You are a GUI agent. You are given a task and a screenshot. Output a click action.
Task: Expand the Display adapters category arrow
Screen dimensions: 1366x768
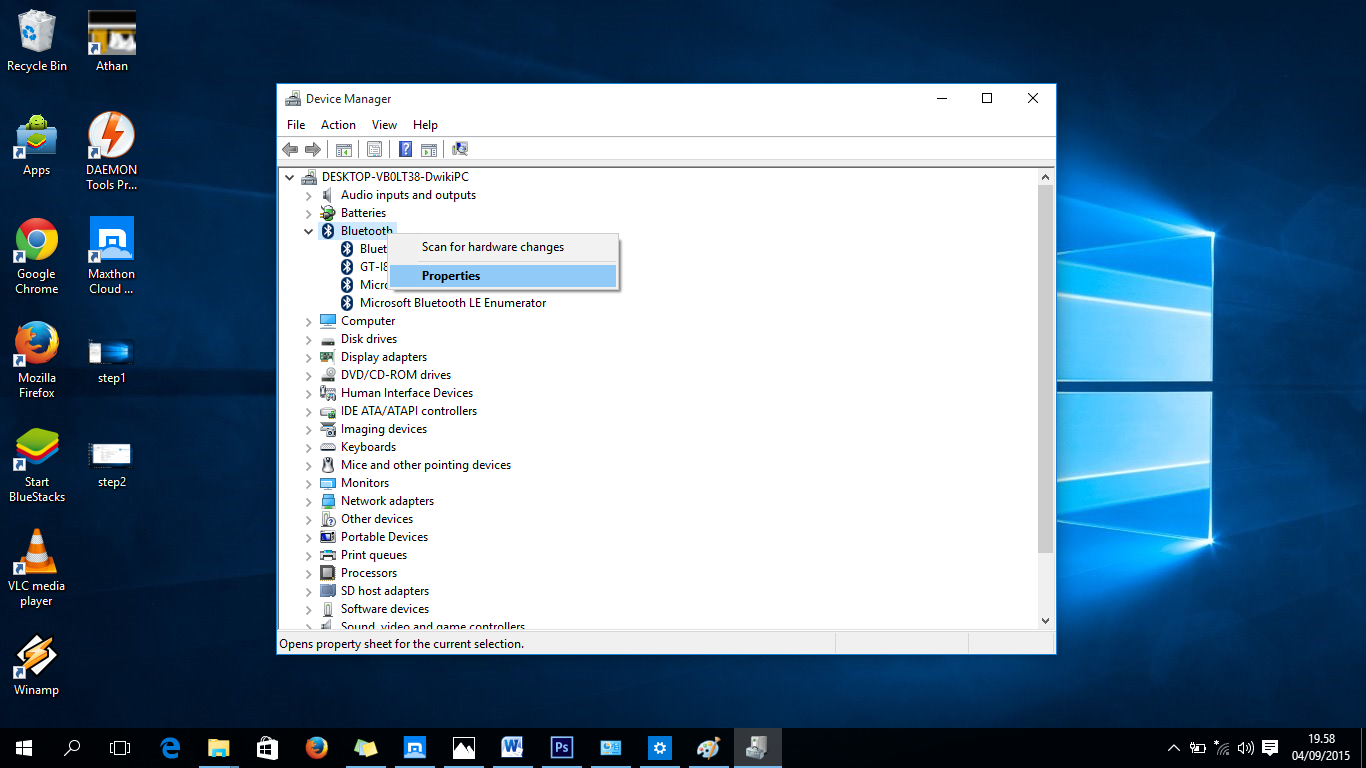pyautogui.click(x=309, y=357)
